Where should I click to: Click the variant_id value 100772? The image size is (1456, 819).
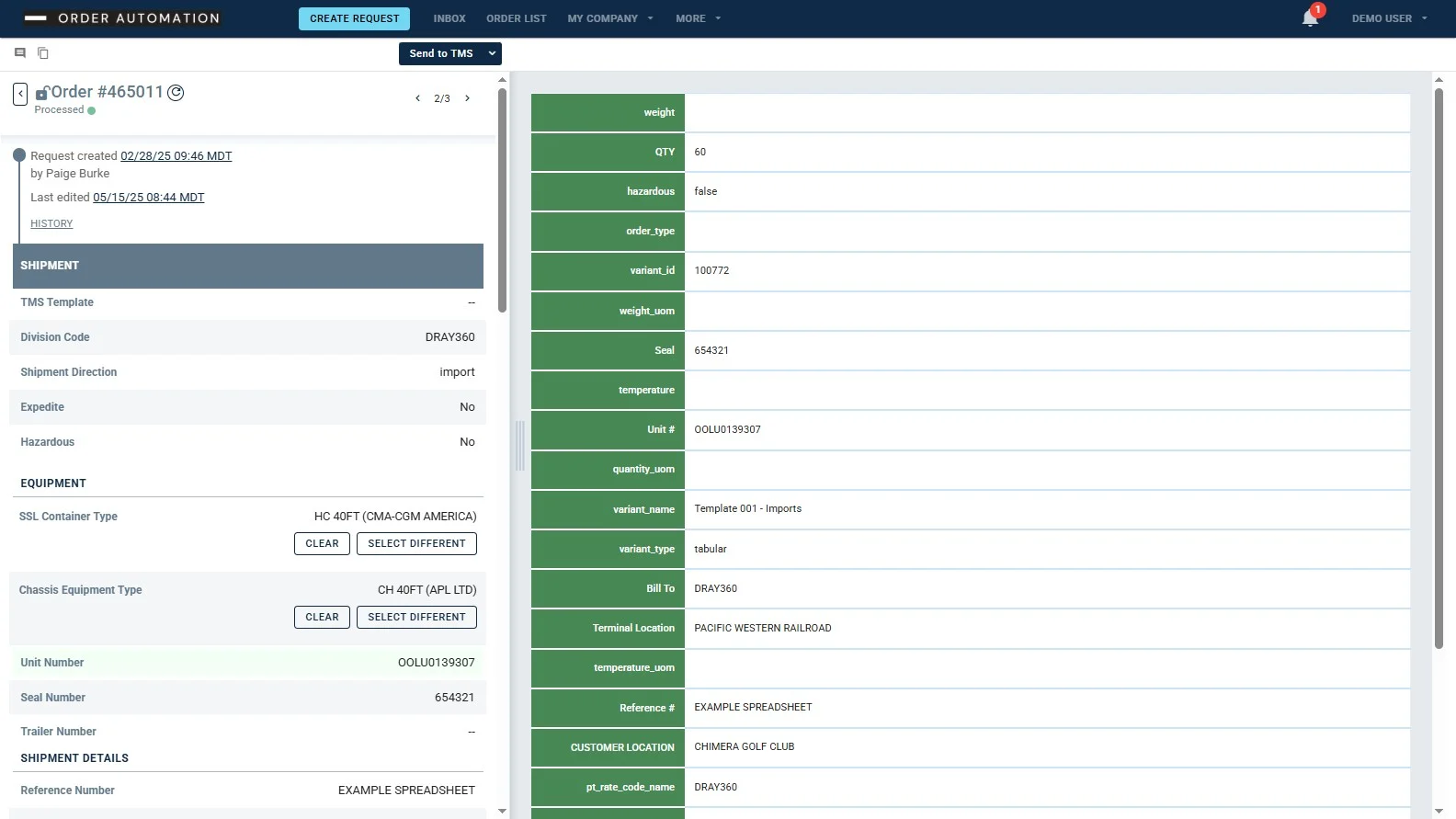tap(711, 270)
